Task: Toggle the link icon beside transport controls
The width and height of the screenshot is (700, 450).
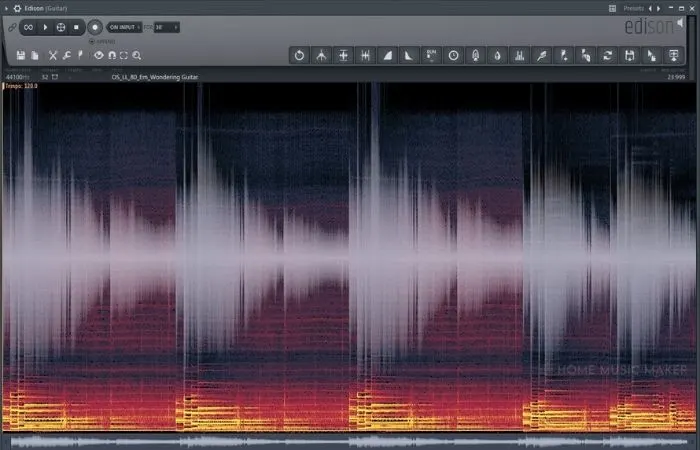Action: coord(12,28)
